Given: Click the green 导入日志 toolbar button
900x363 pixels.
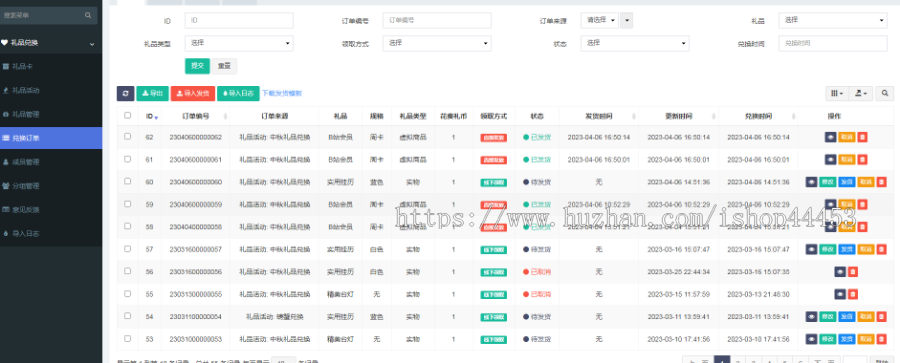Looking at the screenshot, I should [238, 94].
